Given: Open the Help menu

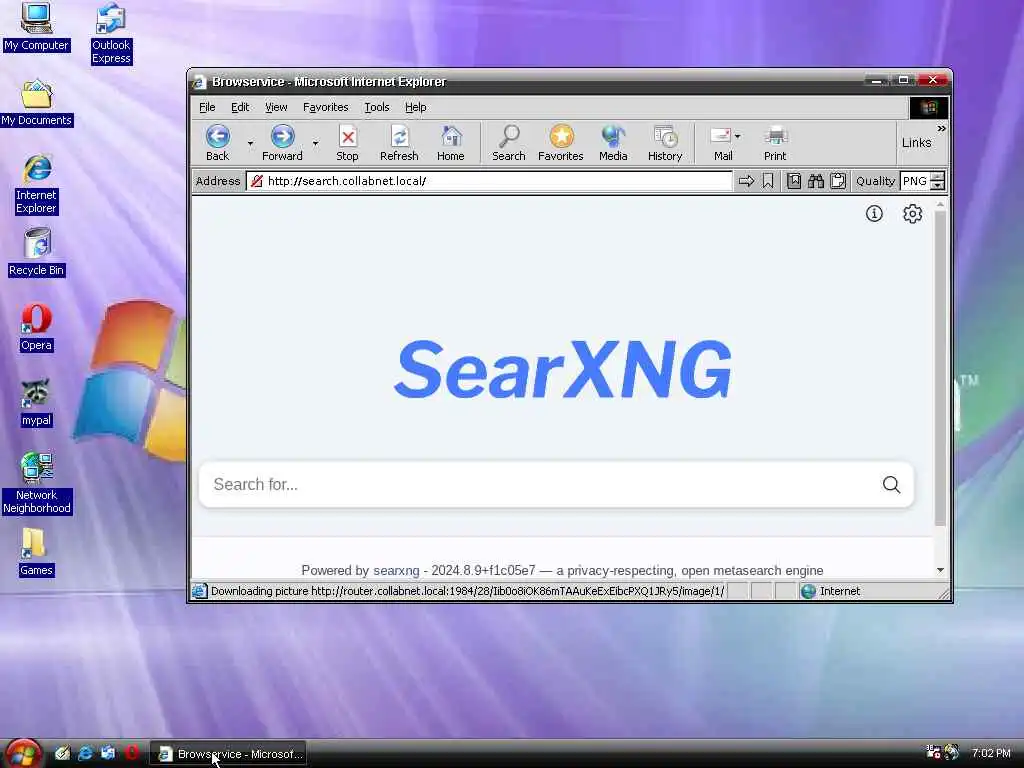Looking at the screenshot, I should pos(415,107).
